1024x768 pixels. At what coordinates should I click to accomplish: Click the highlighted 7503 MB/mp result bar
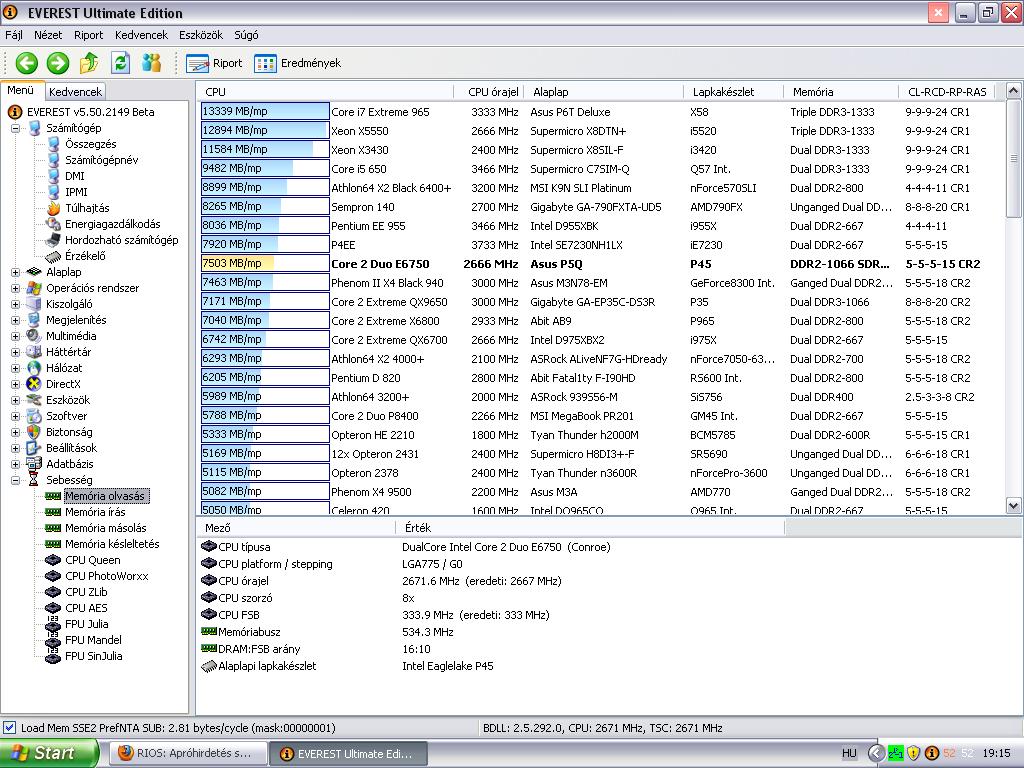click(x=264, y=264)
